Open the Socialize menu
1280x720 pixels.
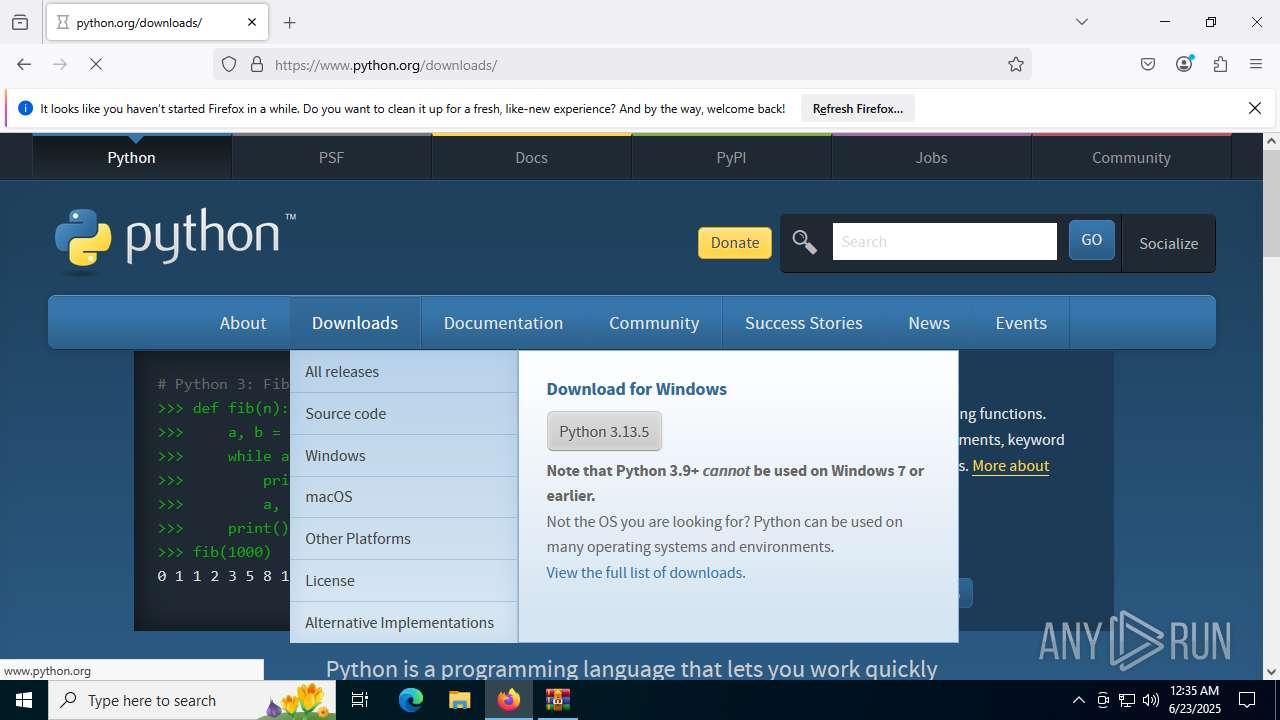pos(1168,243)
